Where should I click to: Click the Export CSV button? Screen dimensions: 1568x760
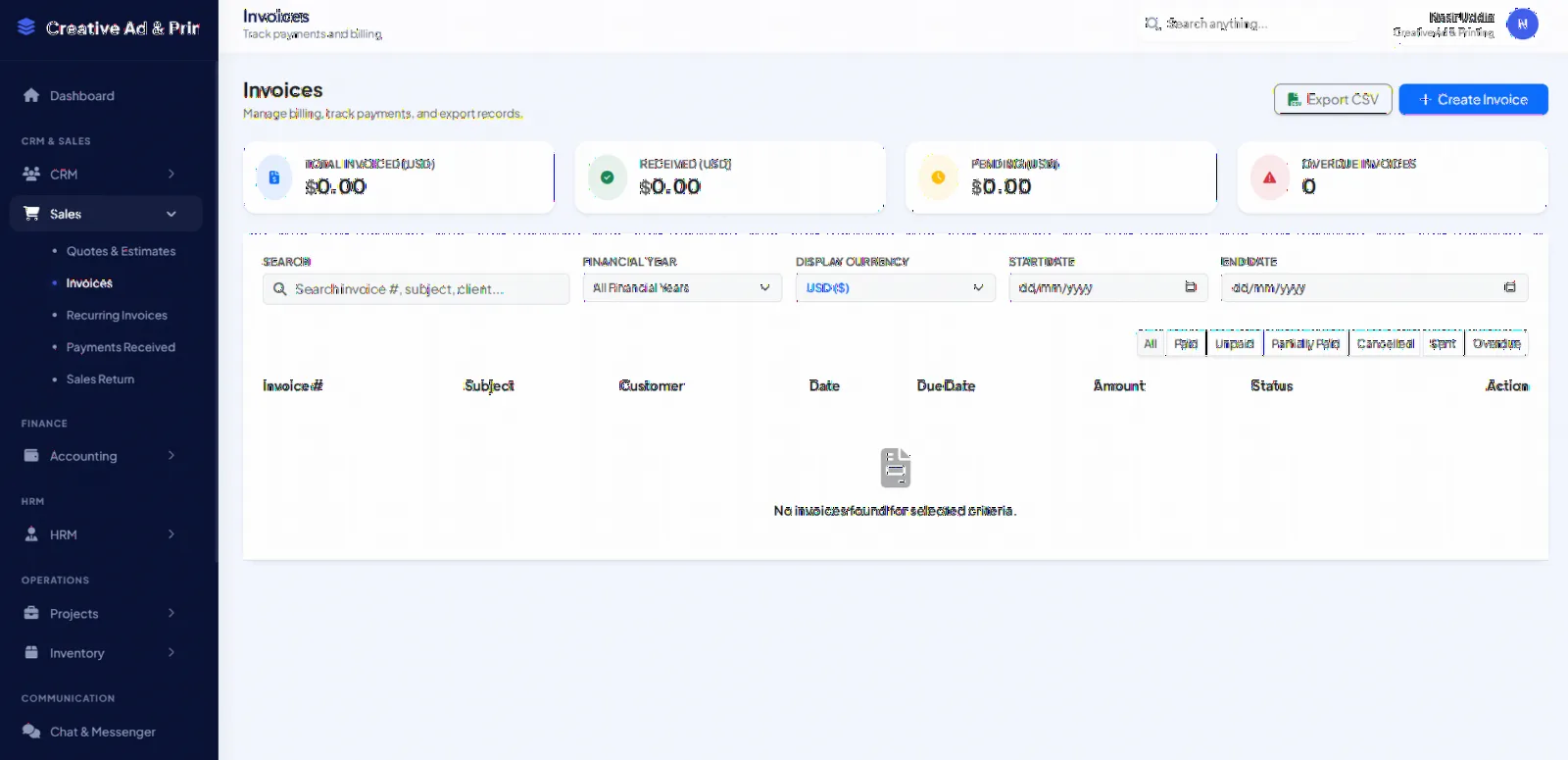(x=1333, y=99)
